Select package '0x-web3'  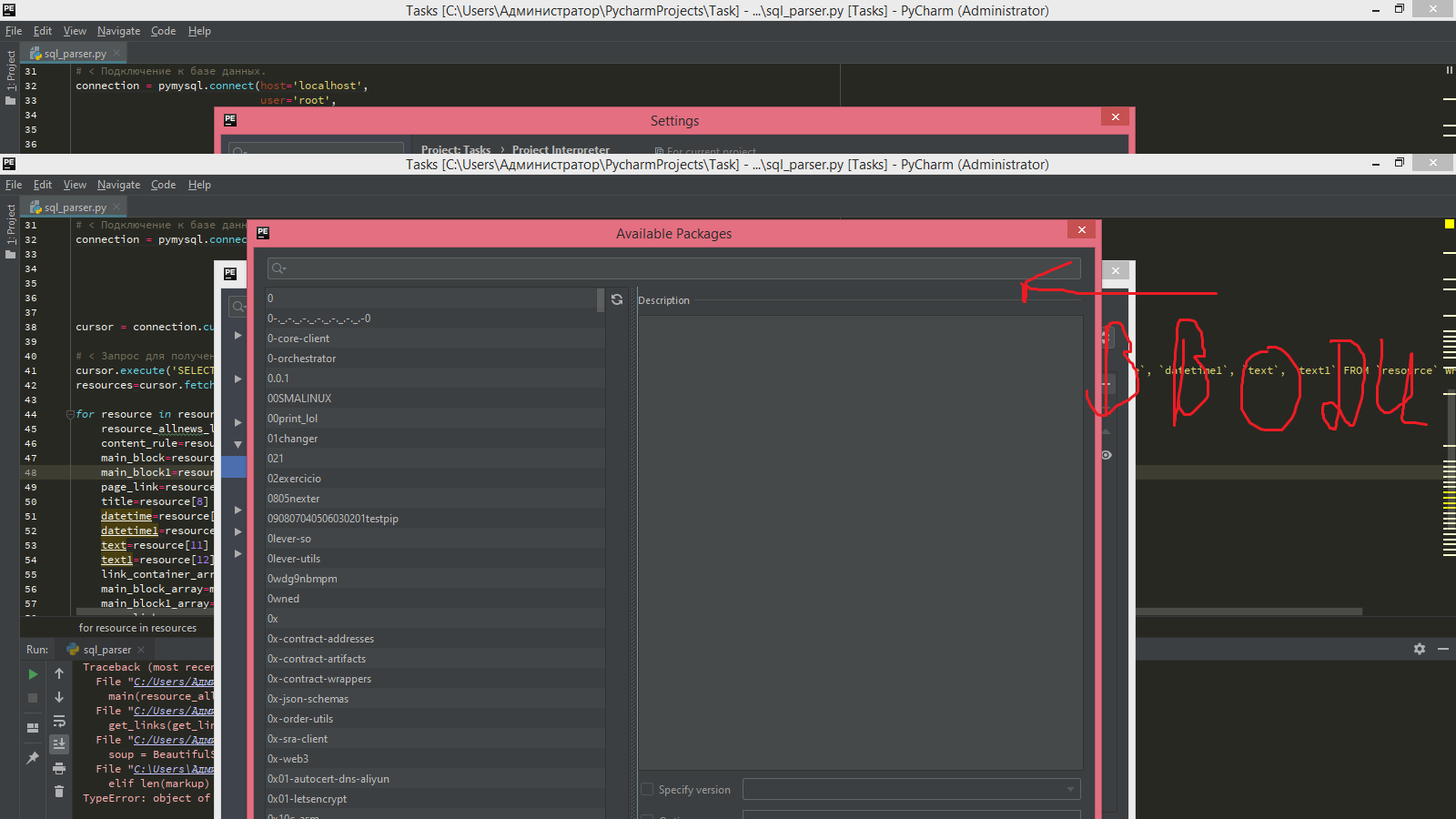435,759
